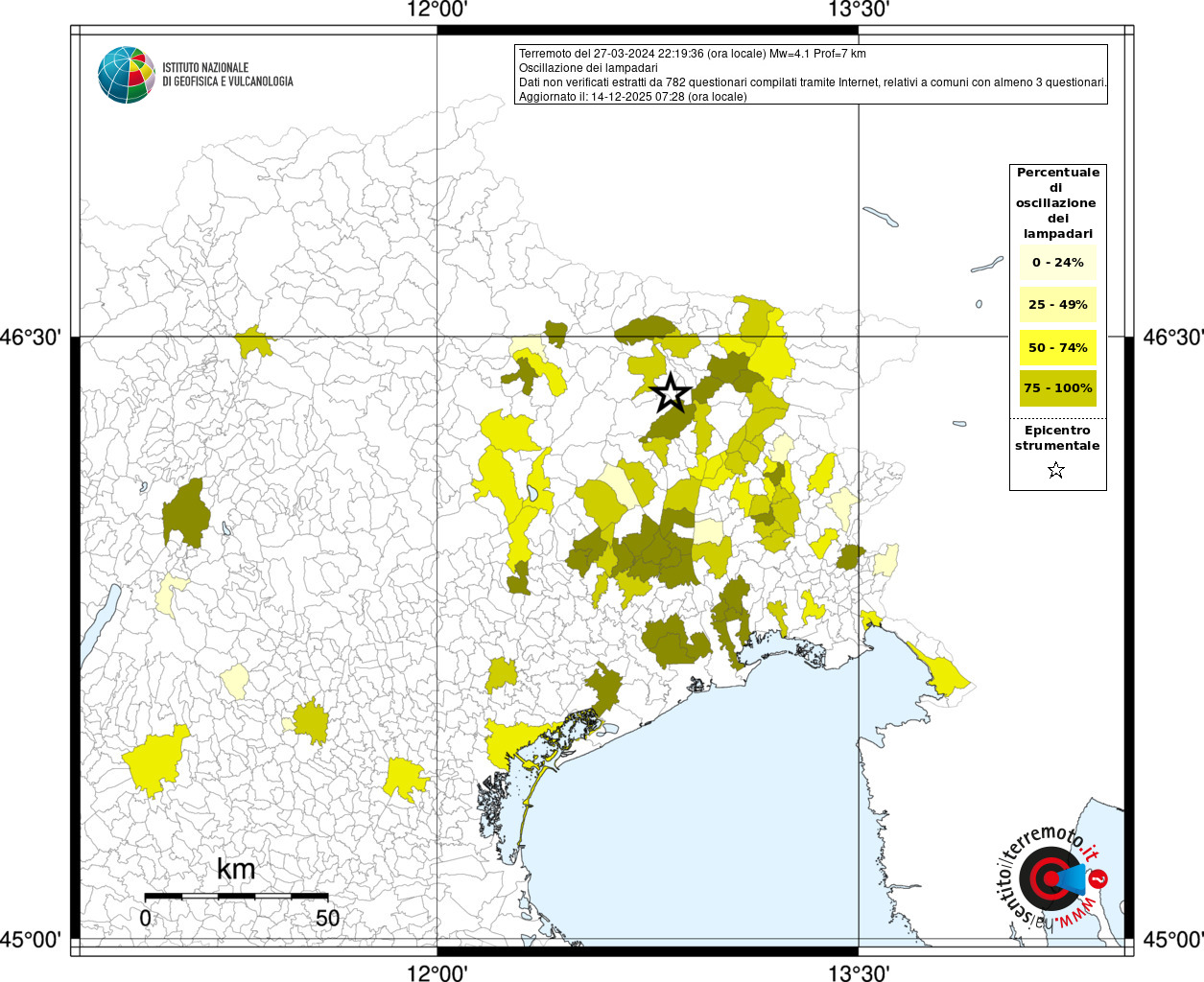
Task: Click the bottom 12°00' longitude label
Action: point(437,972)
